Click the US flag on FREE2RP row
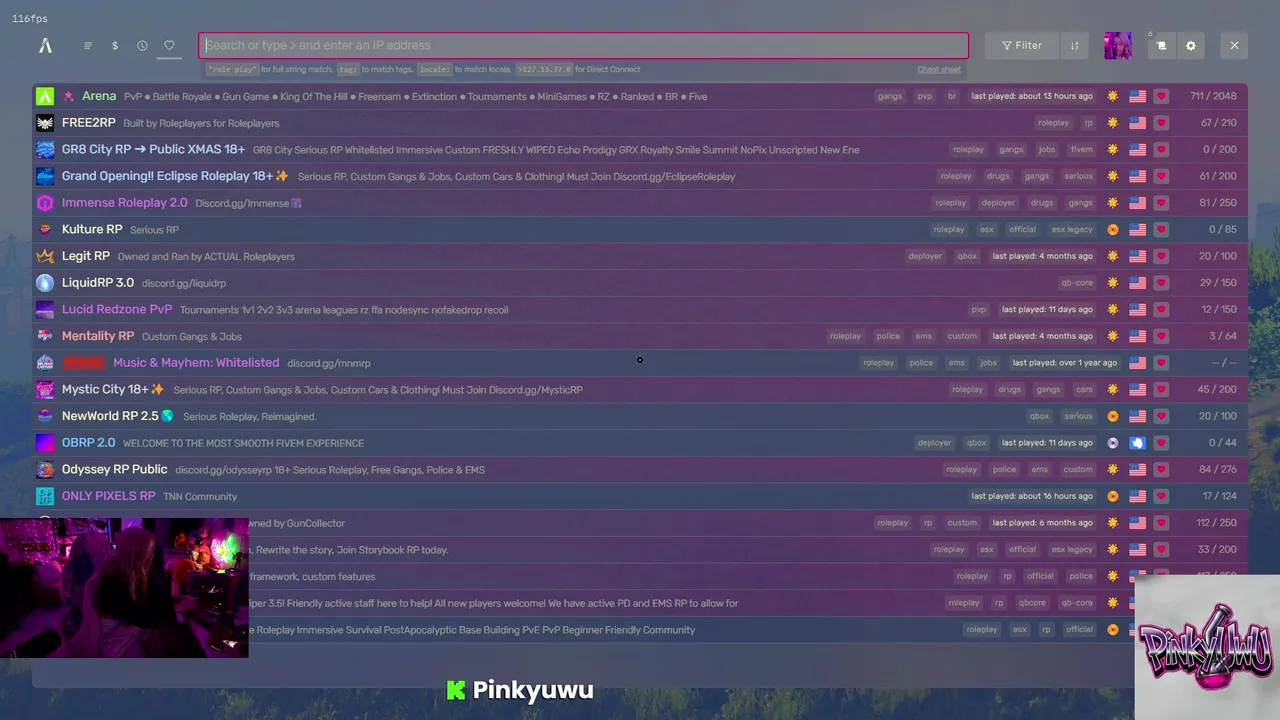This screenshot has height=720, width=1280. 1137,123
